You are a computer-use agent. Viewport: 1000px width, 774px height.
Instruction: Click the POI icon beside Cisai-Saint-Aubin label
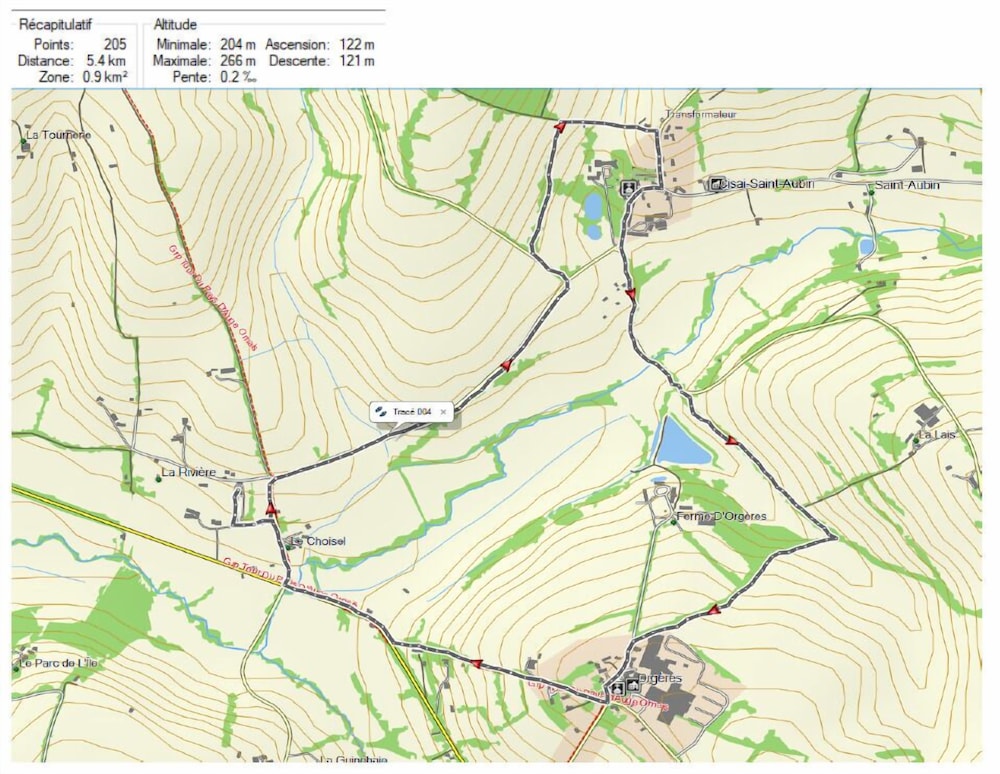(x=717, y=184)
